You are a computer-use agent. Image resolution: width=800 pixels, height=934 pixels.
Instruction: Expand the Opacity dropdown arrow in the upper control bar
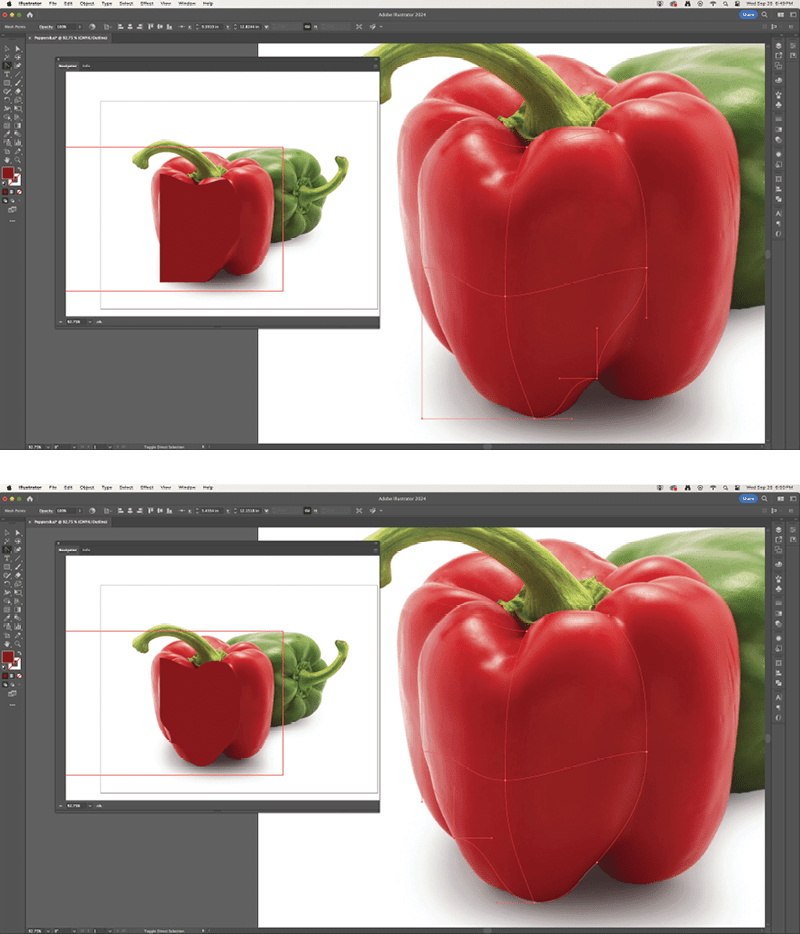coord(80,27)
